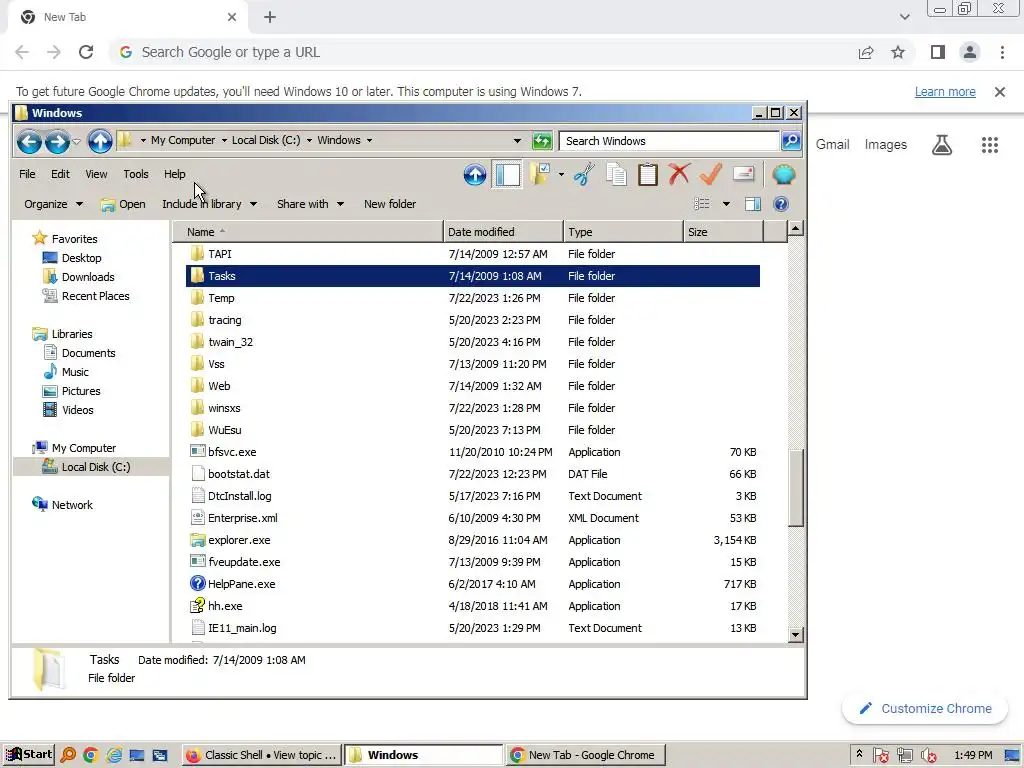Click Explorer Forward arrow button

tap(57, 141)
